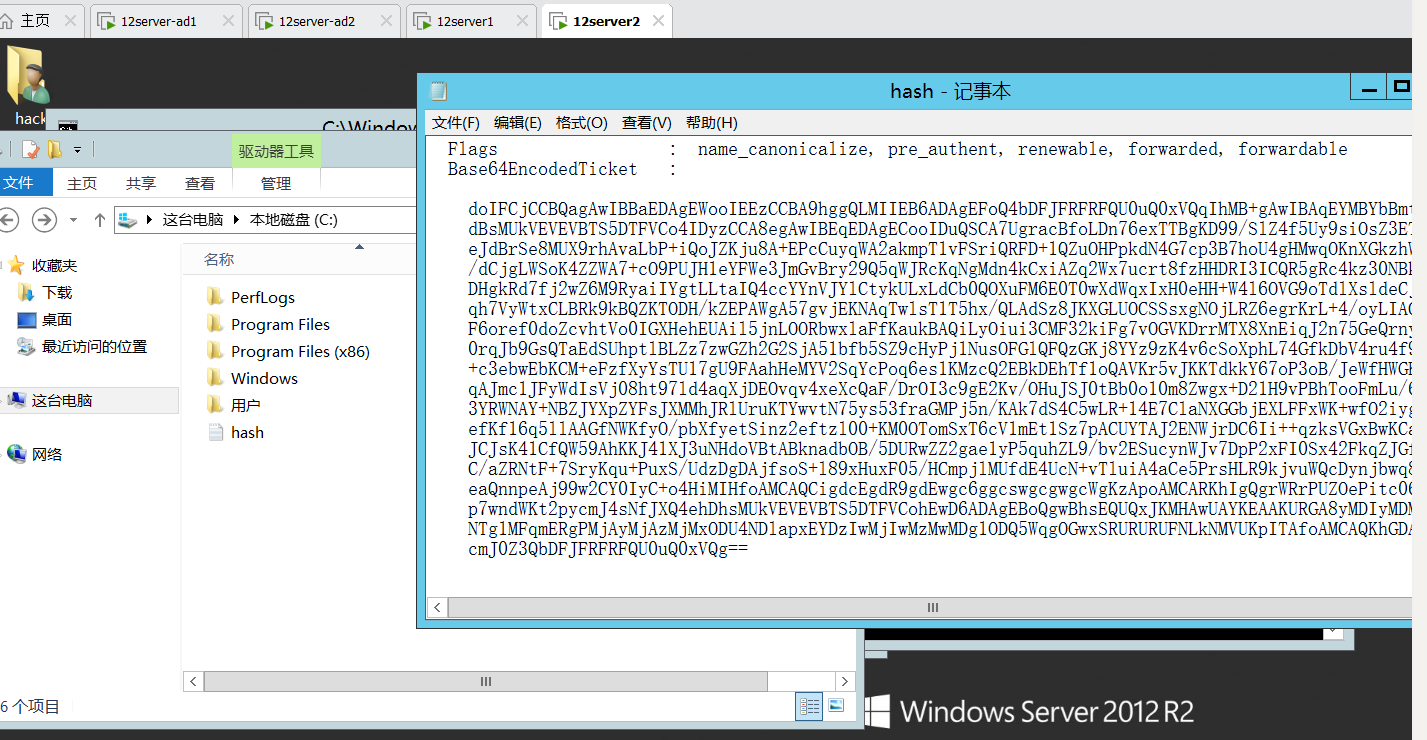Click the Explorer Back navigation arrow
The width and height of the screenshot is (1427, 740).
8,219
